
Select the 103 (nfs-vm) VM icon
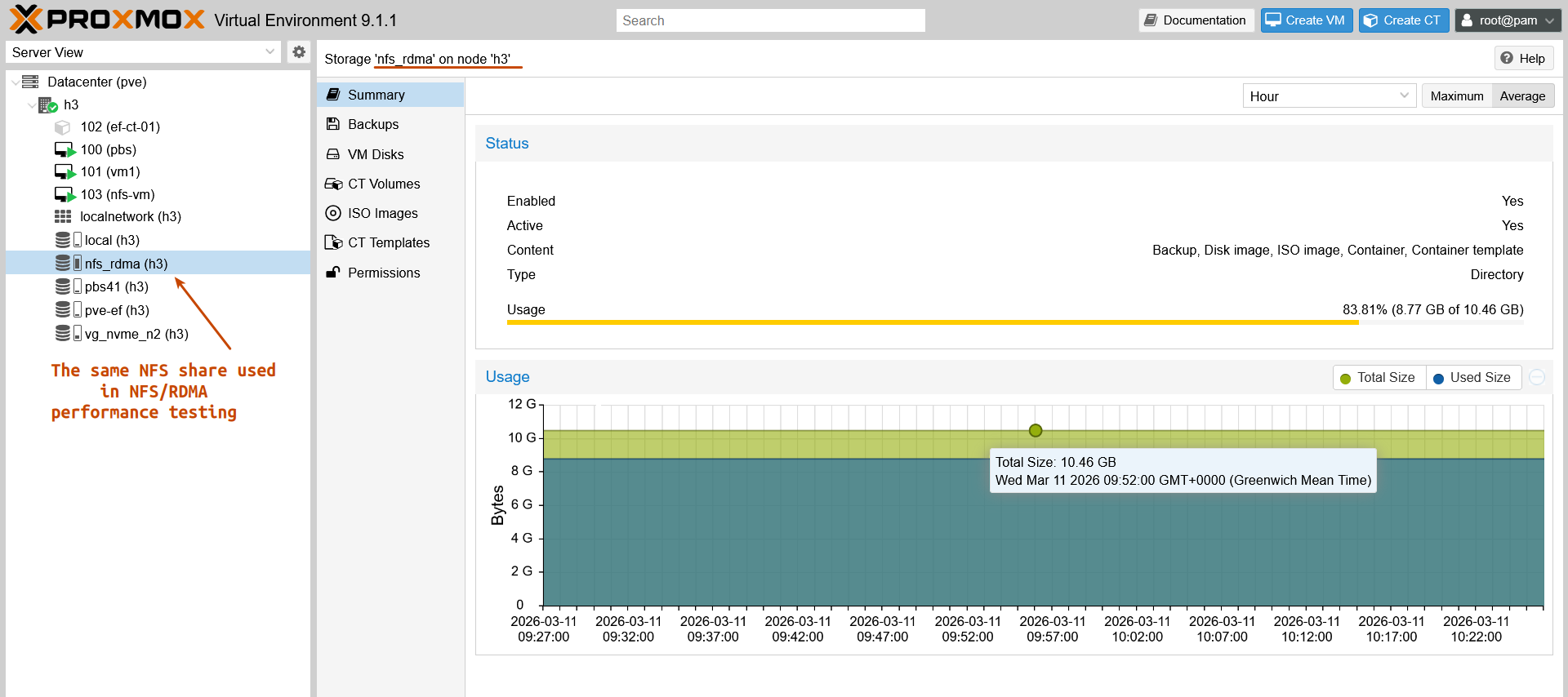coord(65,194)
